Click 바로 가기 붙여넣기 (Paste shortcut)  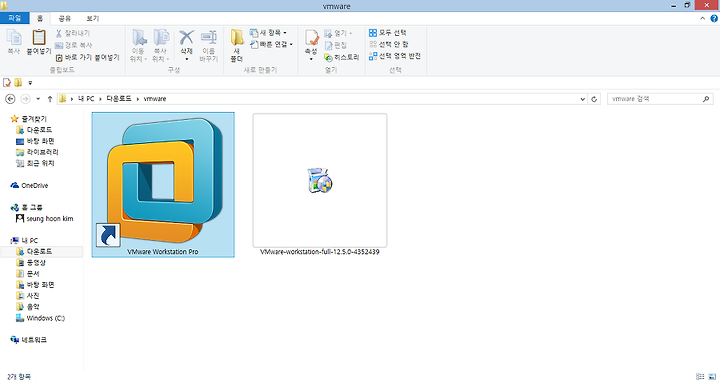coord(87,57)
